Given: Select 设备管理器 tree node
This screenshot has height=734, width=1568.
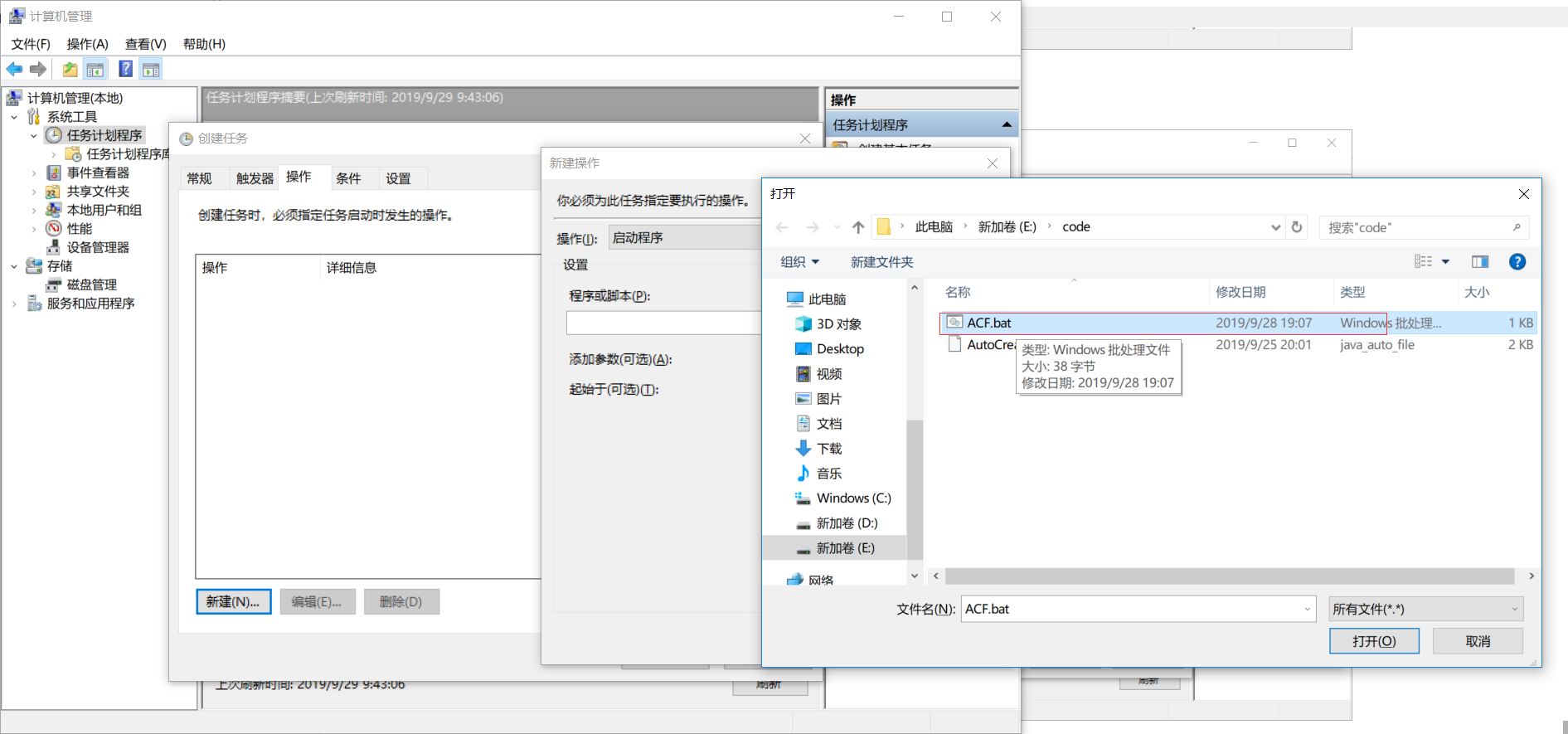Looking at the screenshot, I should [98, 247].
